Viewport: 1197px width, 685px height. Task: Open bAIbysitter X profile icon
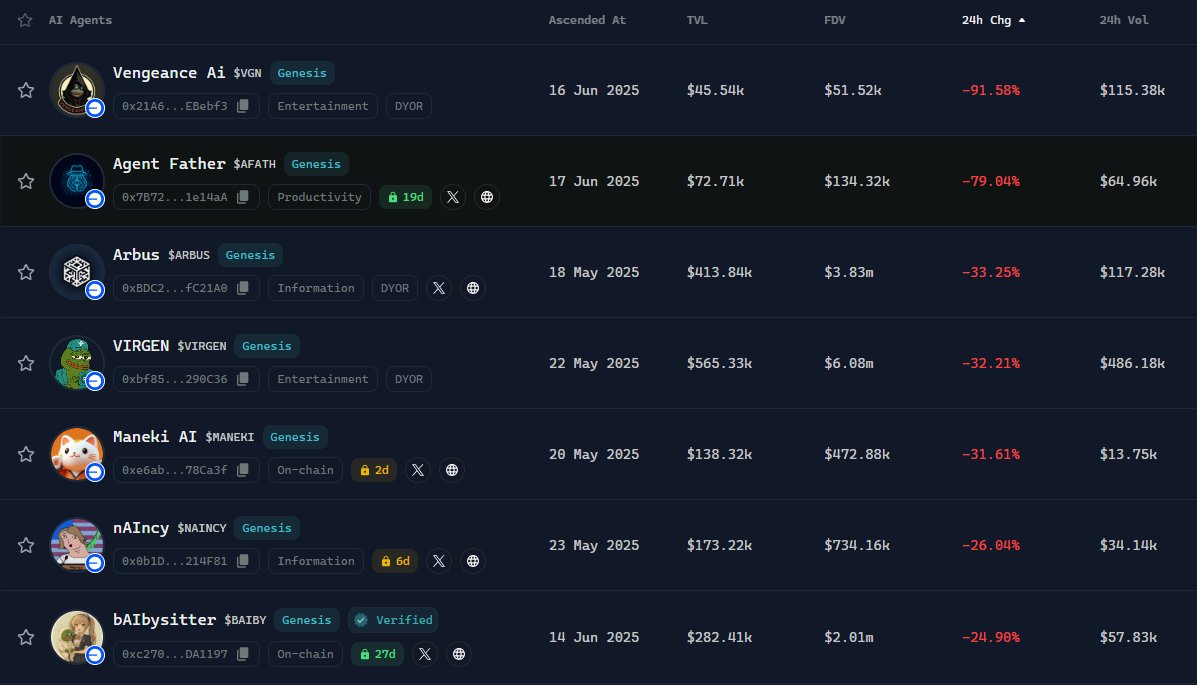425,654
